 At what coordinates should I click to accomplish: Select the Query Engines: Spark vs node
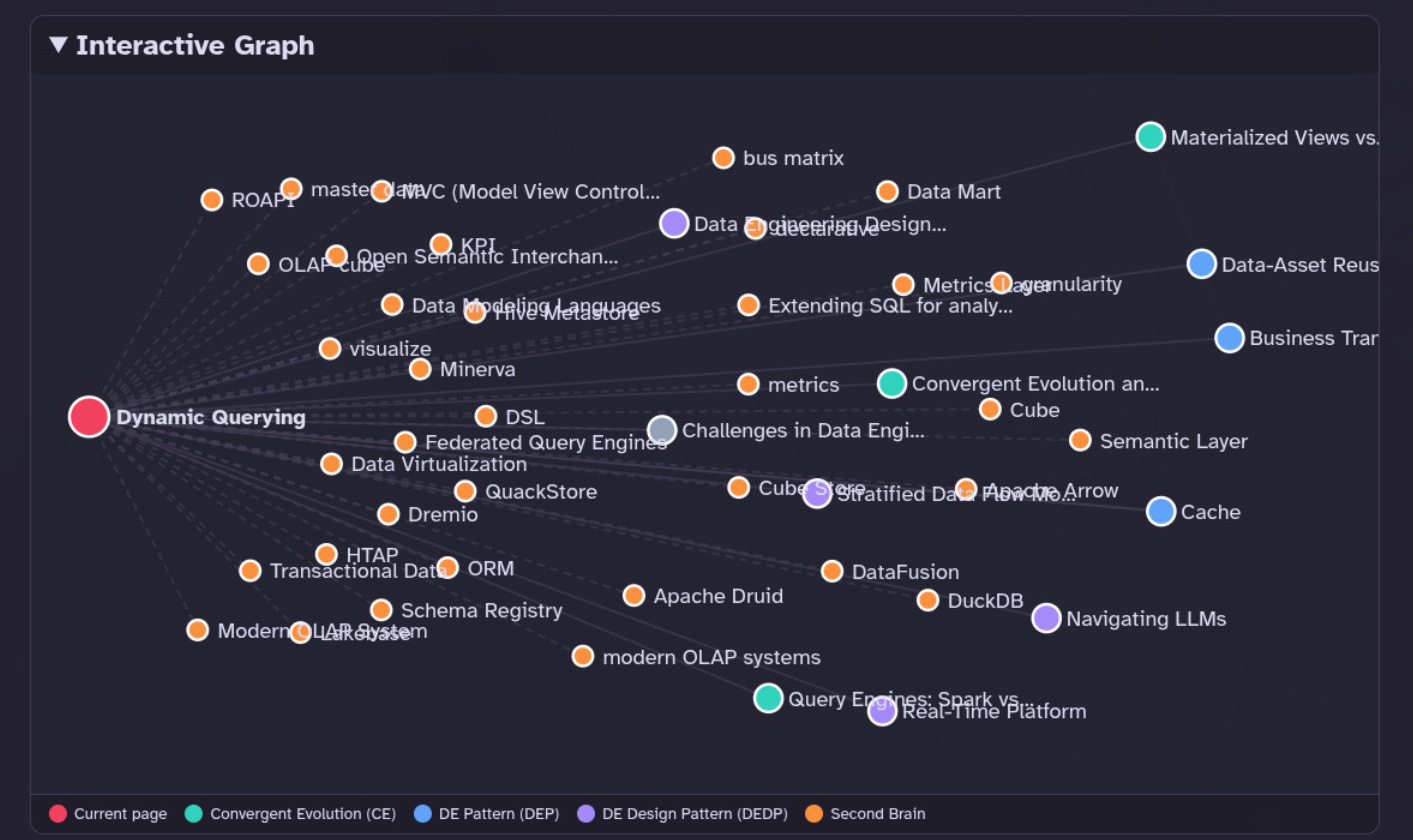pos(768,698)
